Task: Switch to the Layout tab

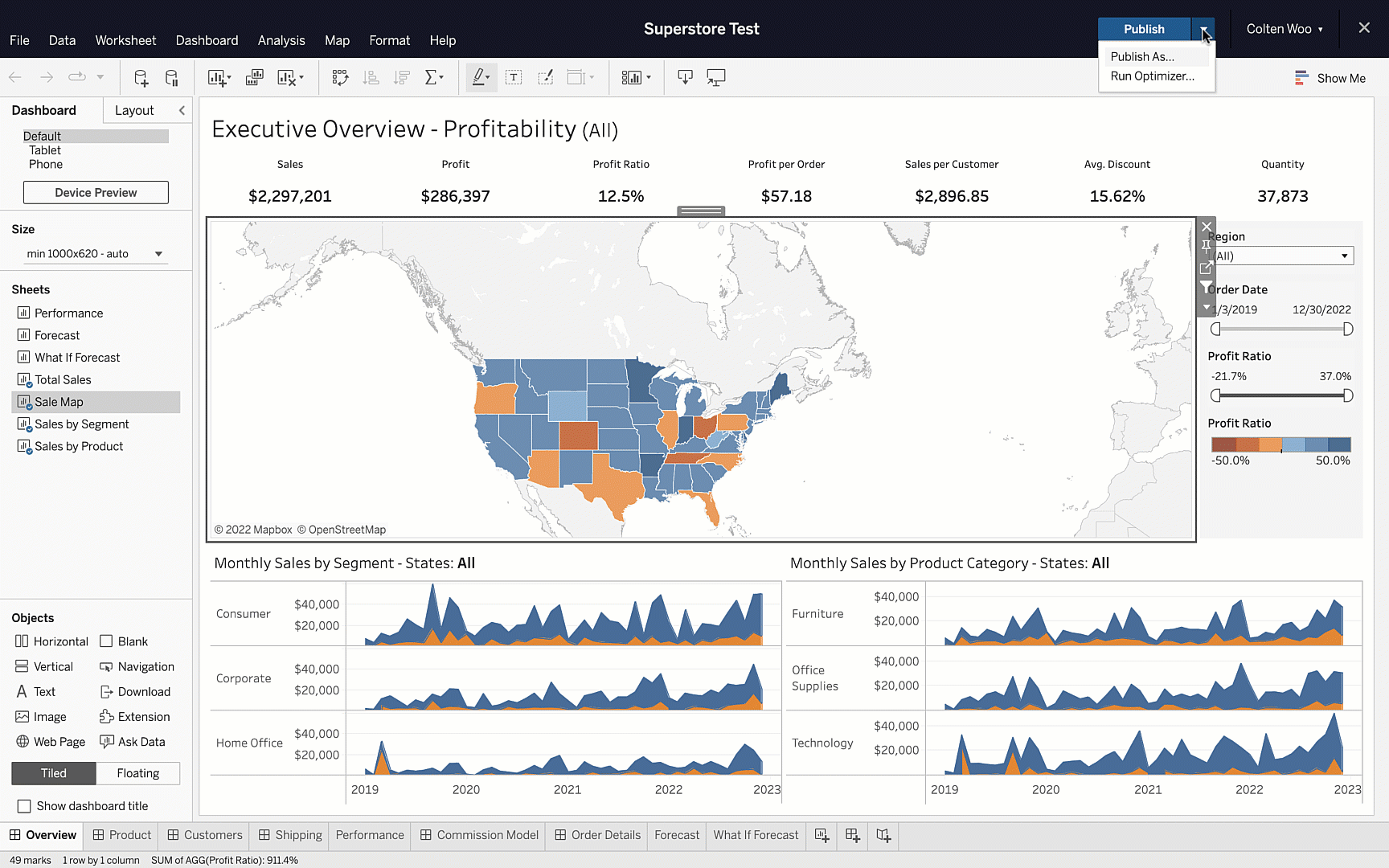Action: click(134, 111)
